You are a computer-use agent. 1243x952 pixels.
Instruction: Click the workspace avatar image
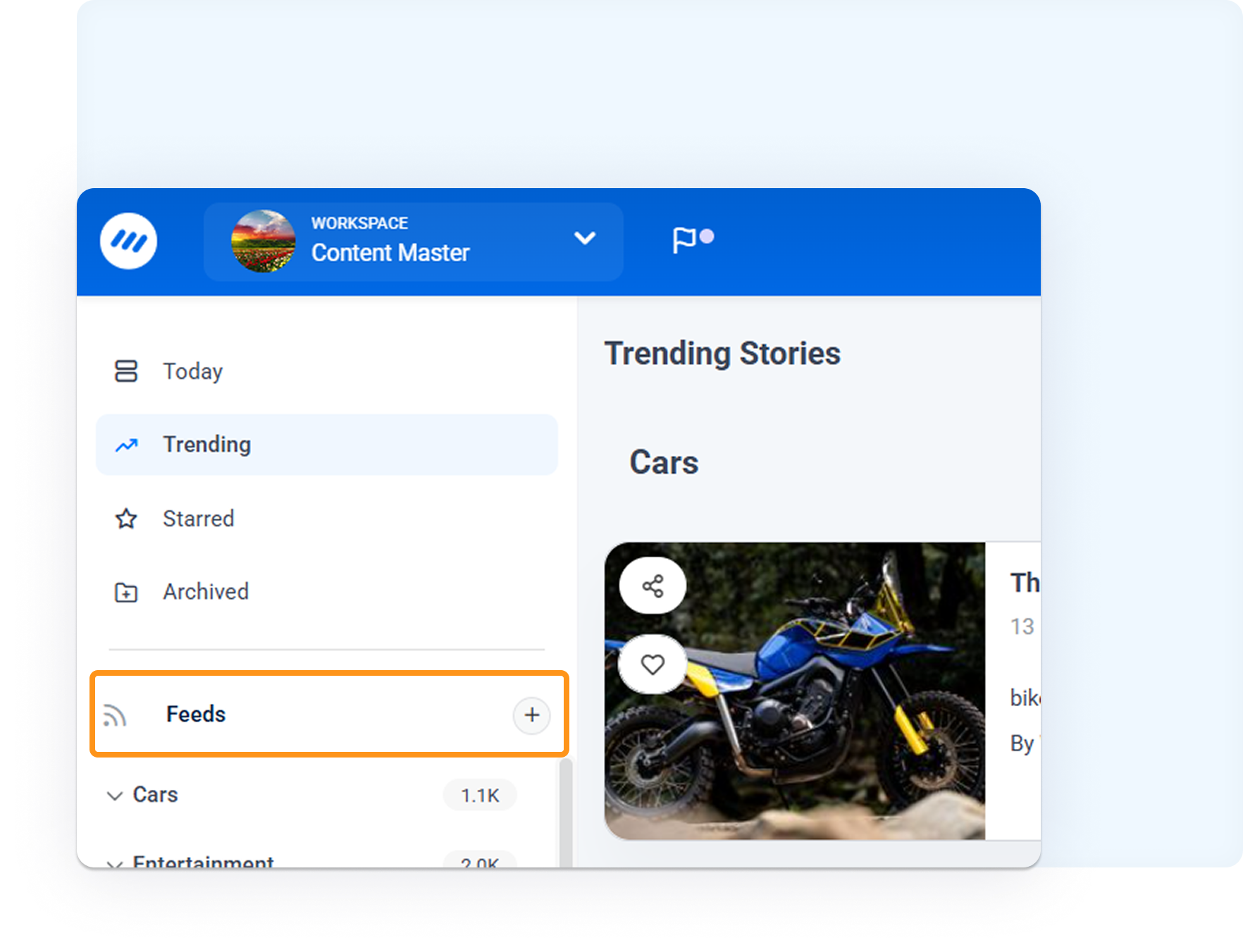pyautogui.click(x=264, y=241)
